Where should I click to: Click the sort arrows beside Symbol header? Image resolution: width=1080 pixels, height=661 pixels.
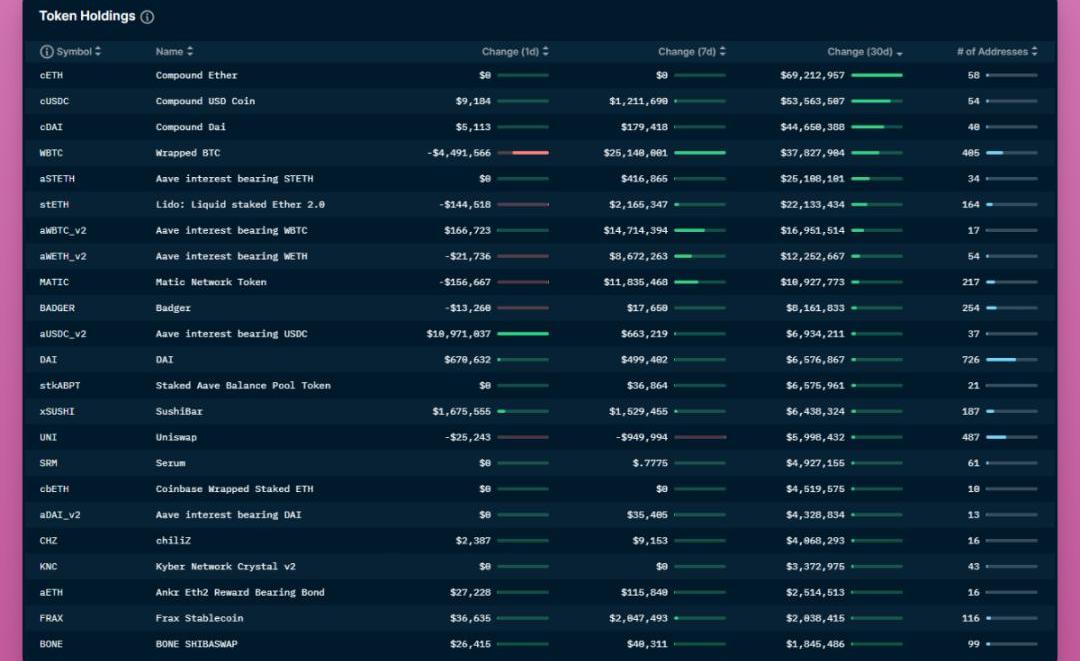(x=98, y=52)
